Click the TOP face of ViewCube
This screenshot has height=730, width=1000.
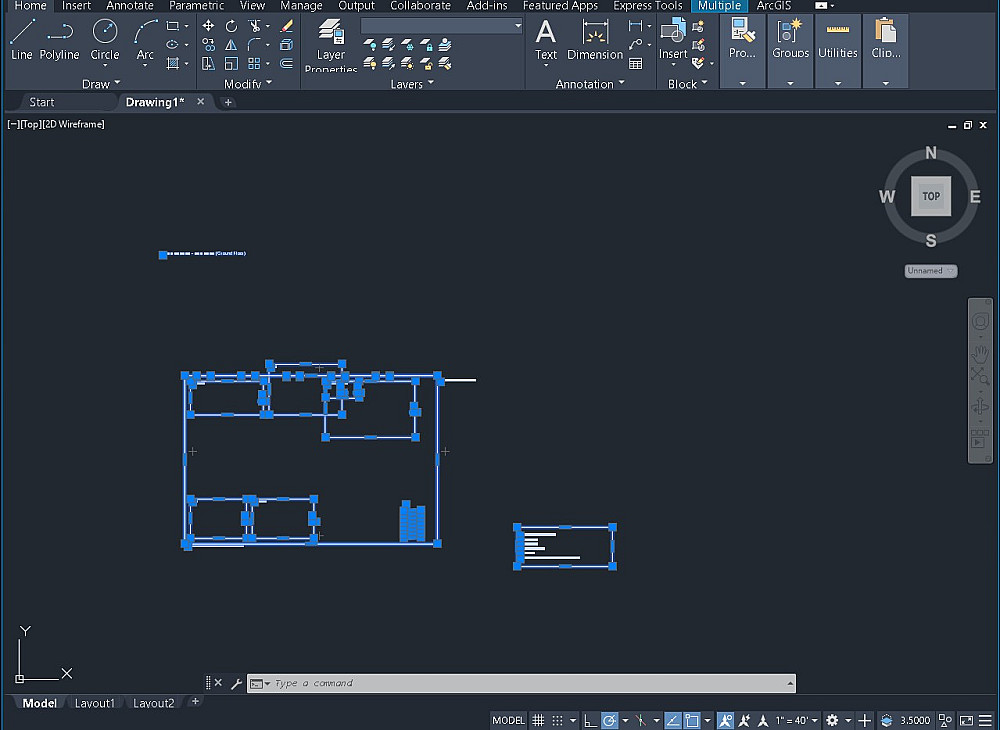click(x=930, y=196)
